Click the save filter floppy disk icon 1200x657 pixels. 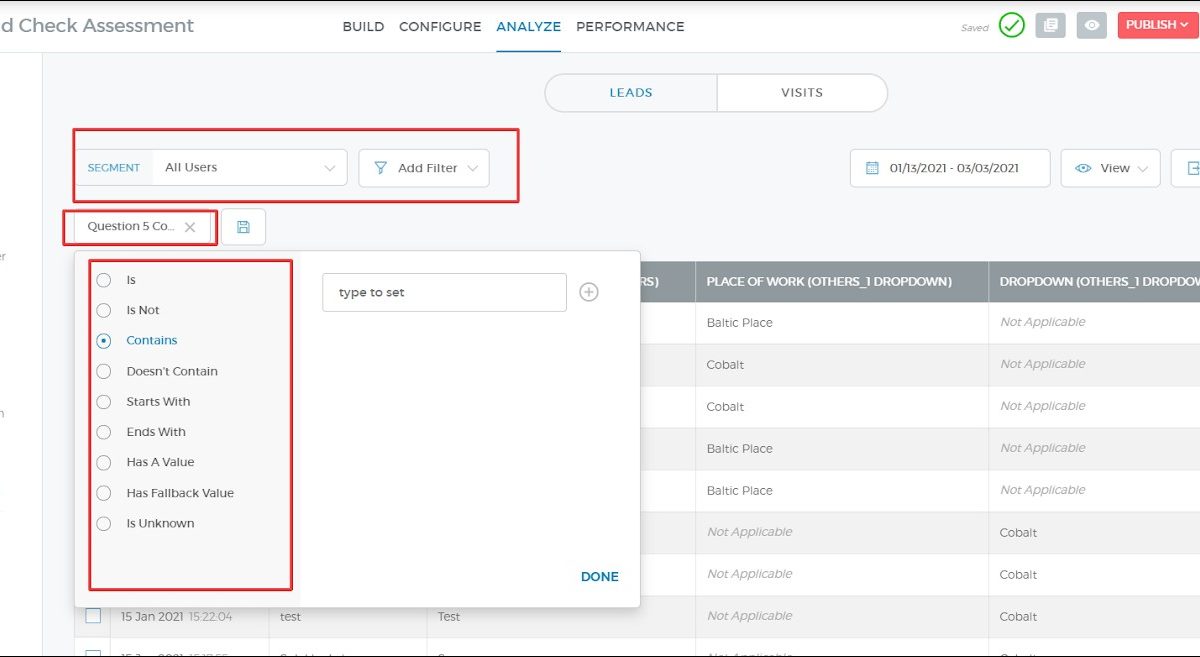[x=243, y=227]
